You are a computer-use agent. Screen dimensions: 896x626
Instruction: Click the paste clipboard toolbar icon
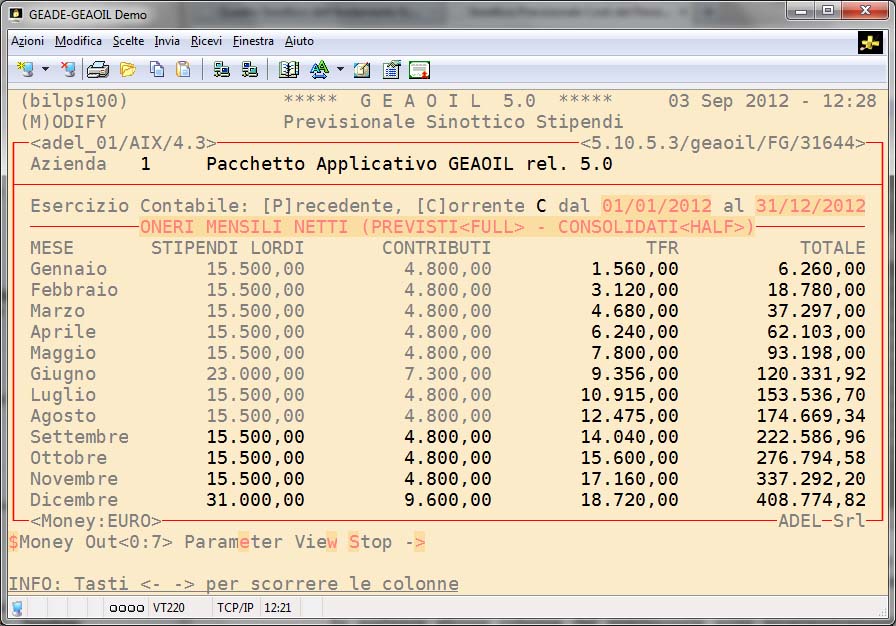183,70
